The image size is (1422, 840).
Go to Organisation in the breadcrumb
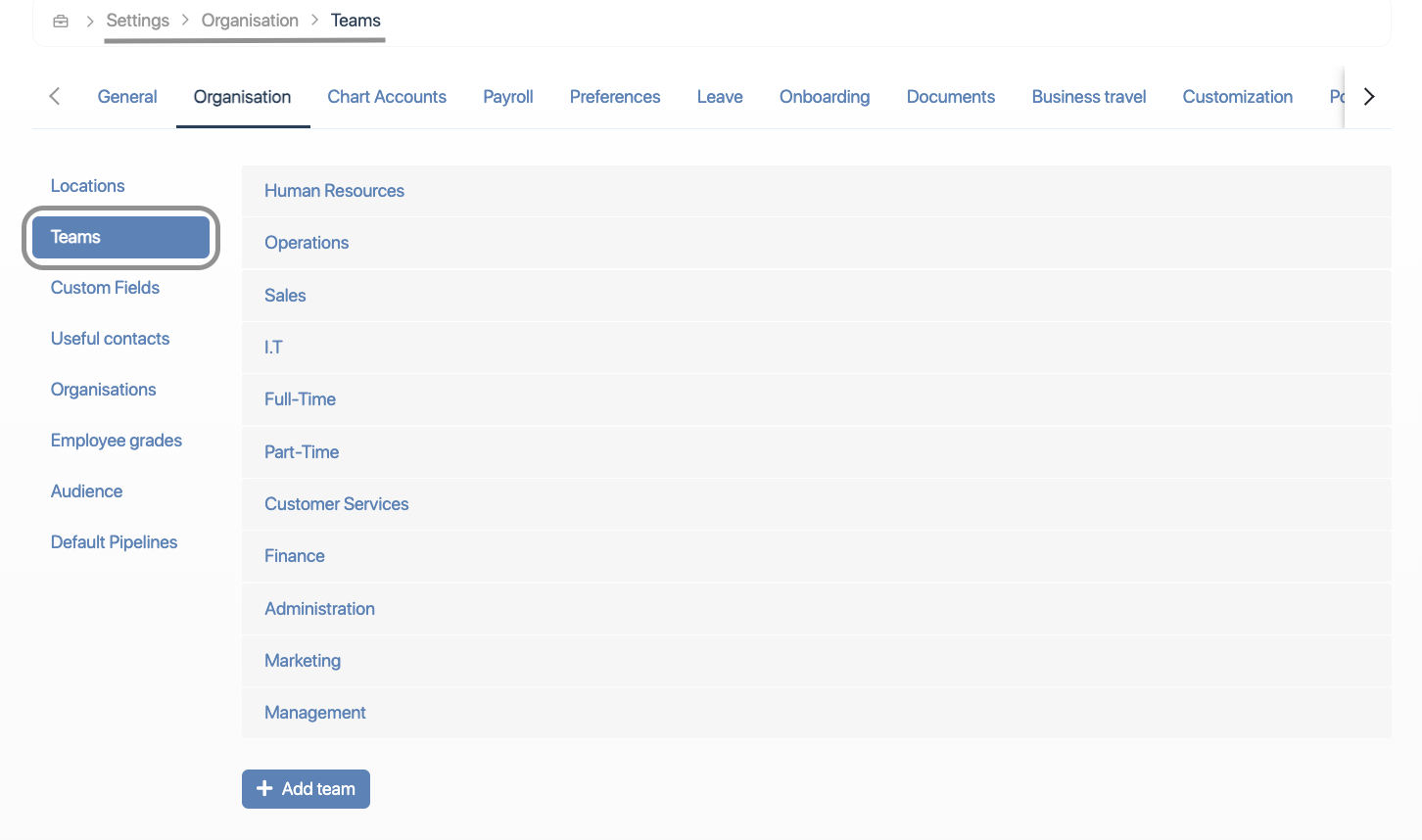250,21
